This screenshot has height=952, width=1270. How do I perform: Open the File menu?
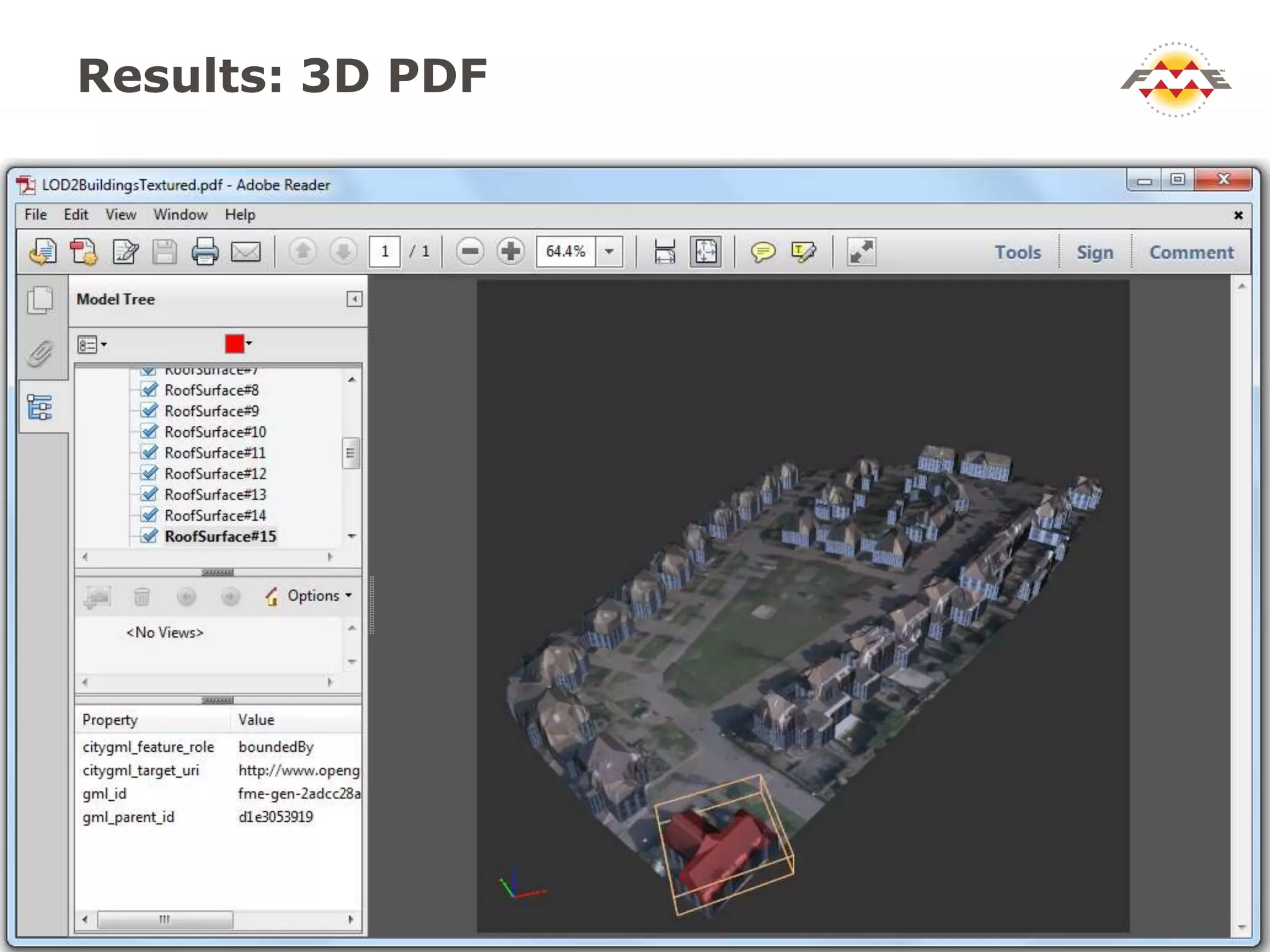click(35, 214)
